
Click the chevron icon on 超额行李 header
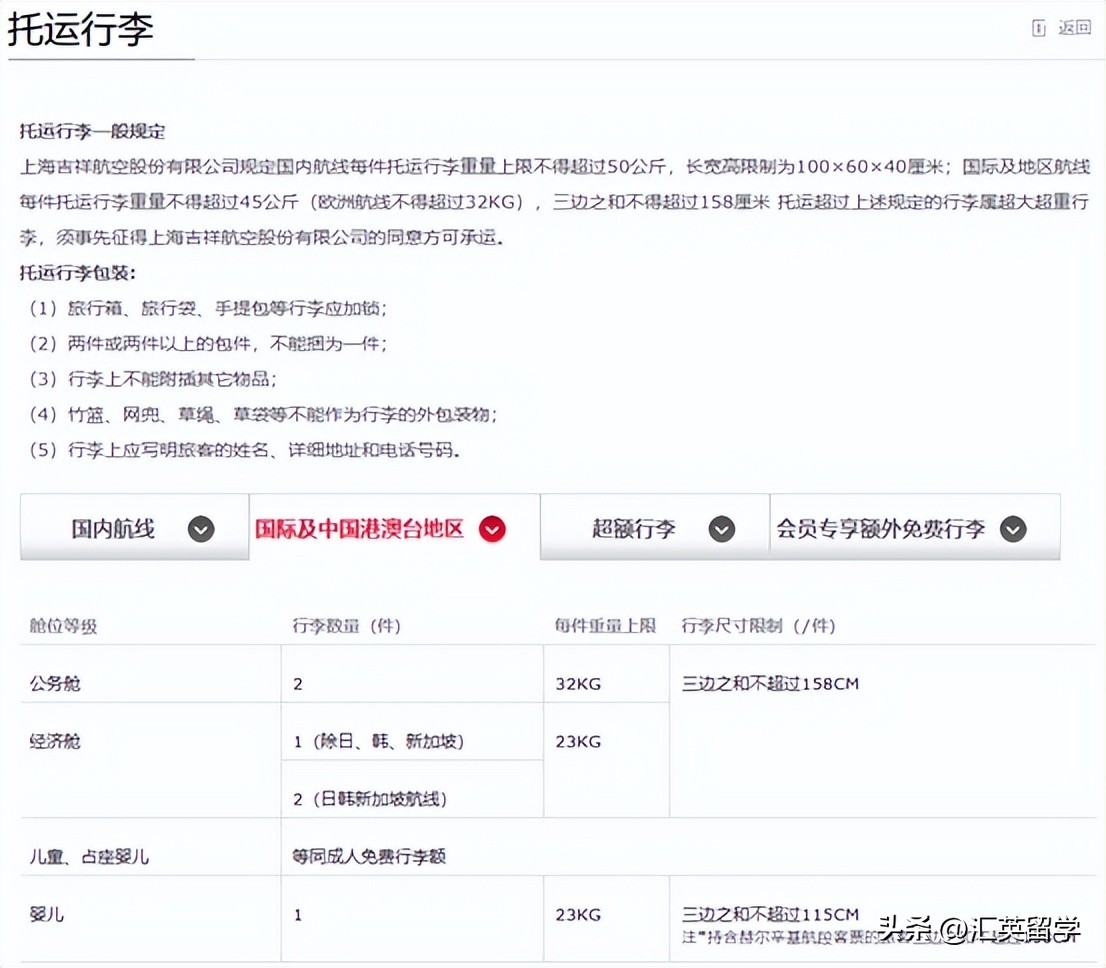(722, 528)
